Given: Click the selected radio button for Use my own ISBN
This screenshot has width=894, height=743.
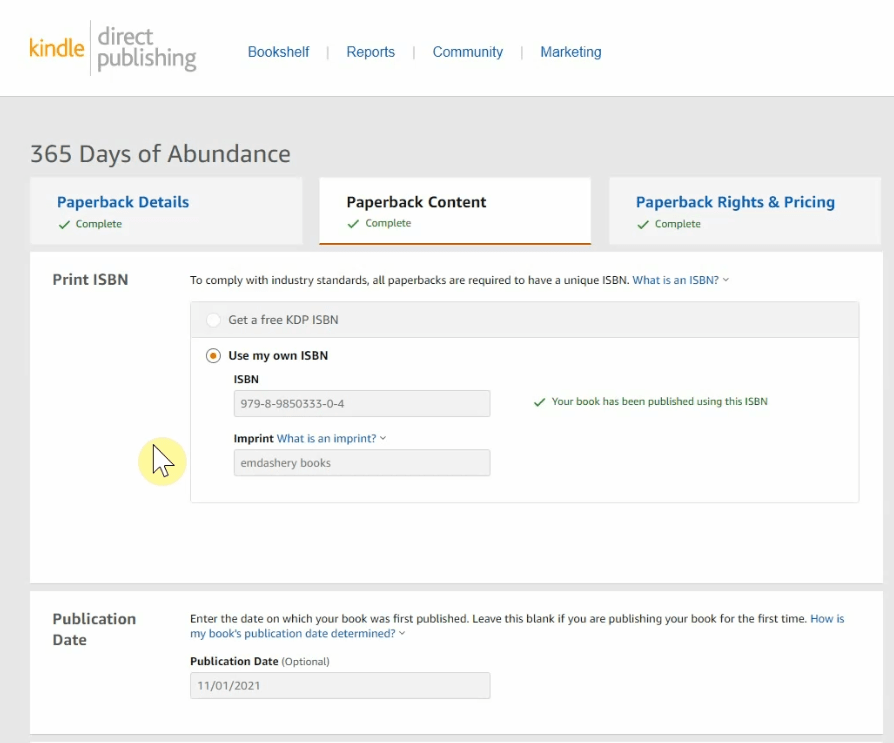Looking at the screenshot, I should pos(213,355).
